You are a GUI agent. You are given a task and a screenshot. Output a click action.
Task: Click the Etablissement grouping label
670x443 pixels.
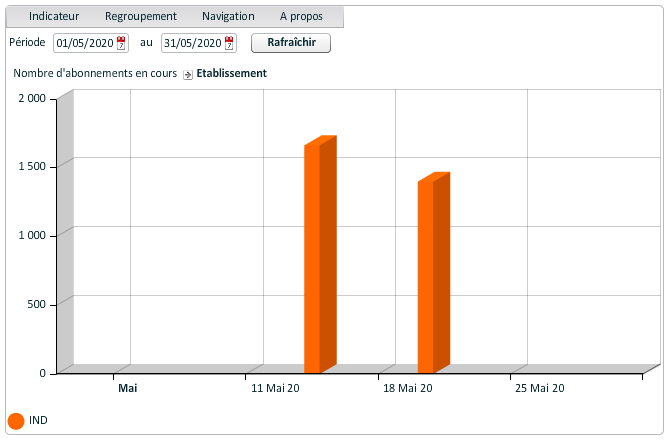coord(232,73)
